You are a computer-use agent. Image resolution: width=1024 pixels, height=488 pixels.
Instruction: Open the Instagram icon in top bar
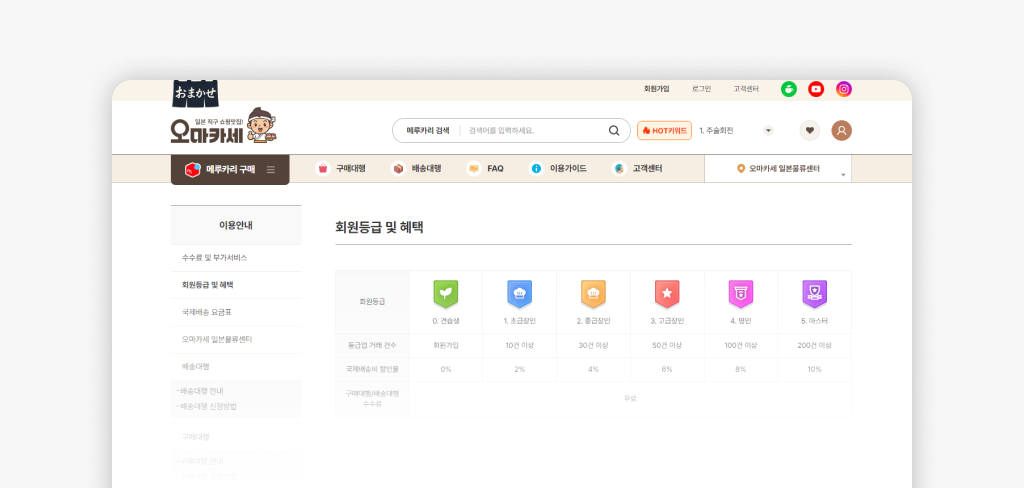(844, 89)
